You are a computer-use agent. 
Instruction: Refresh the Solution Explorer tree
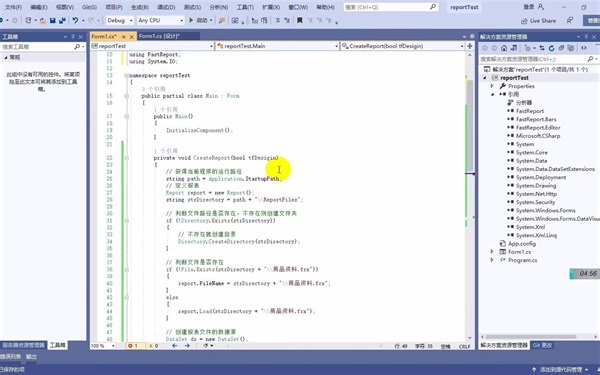point(551,48)
